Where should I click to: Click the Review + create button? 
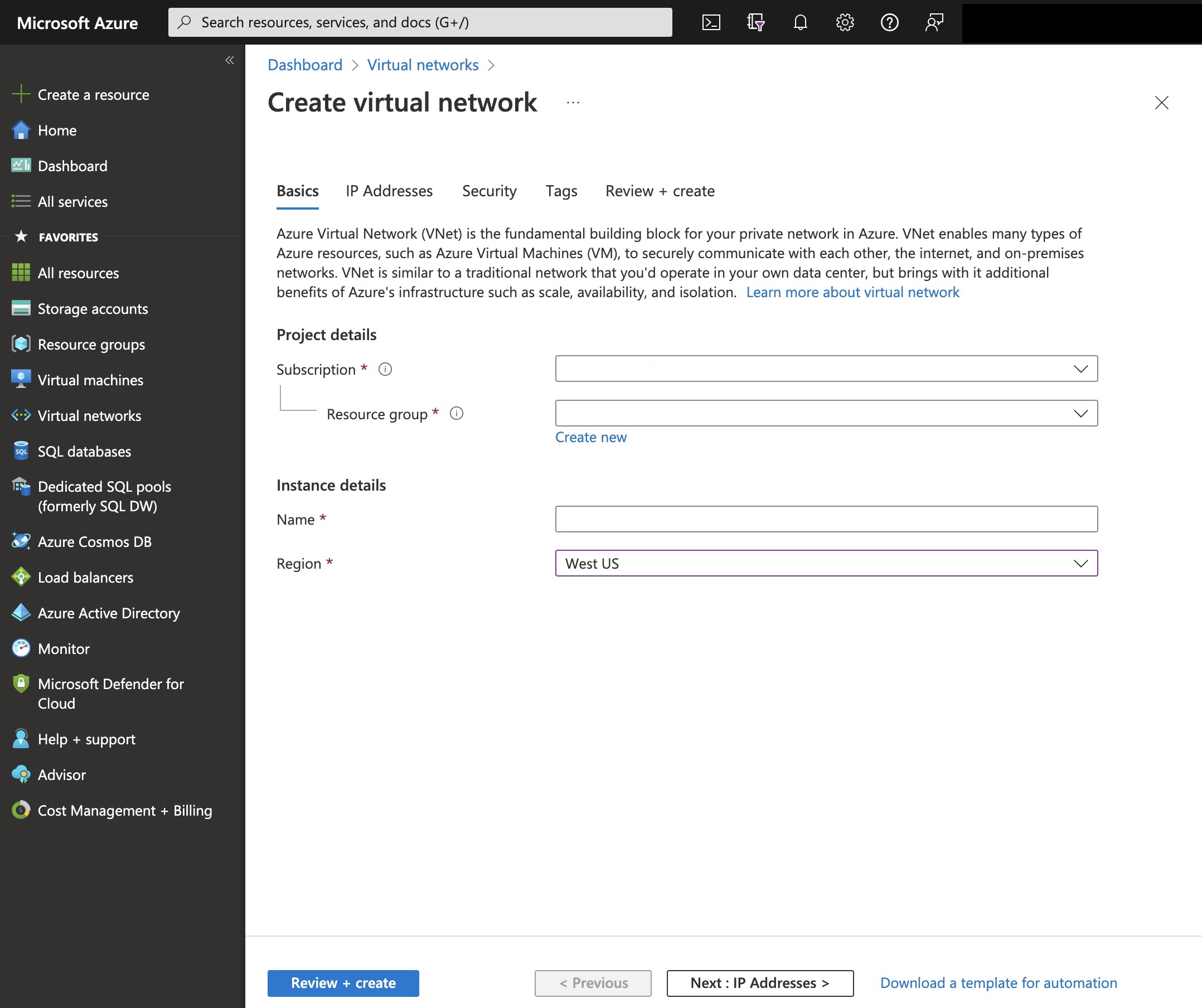(x=343, y=983)
